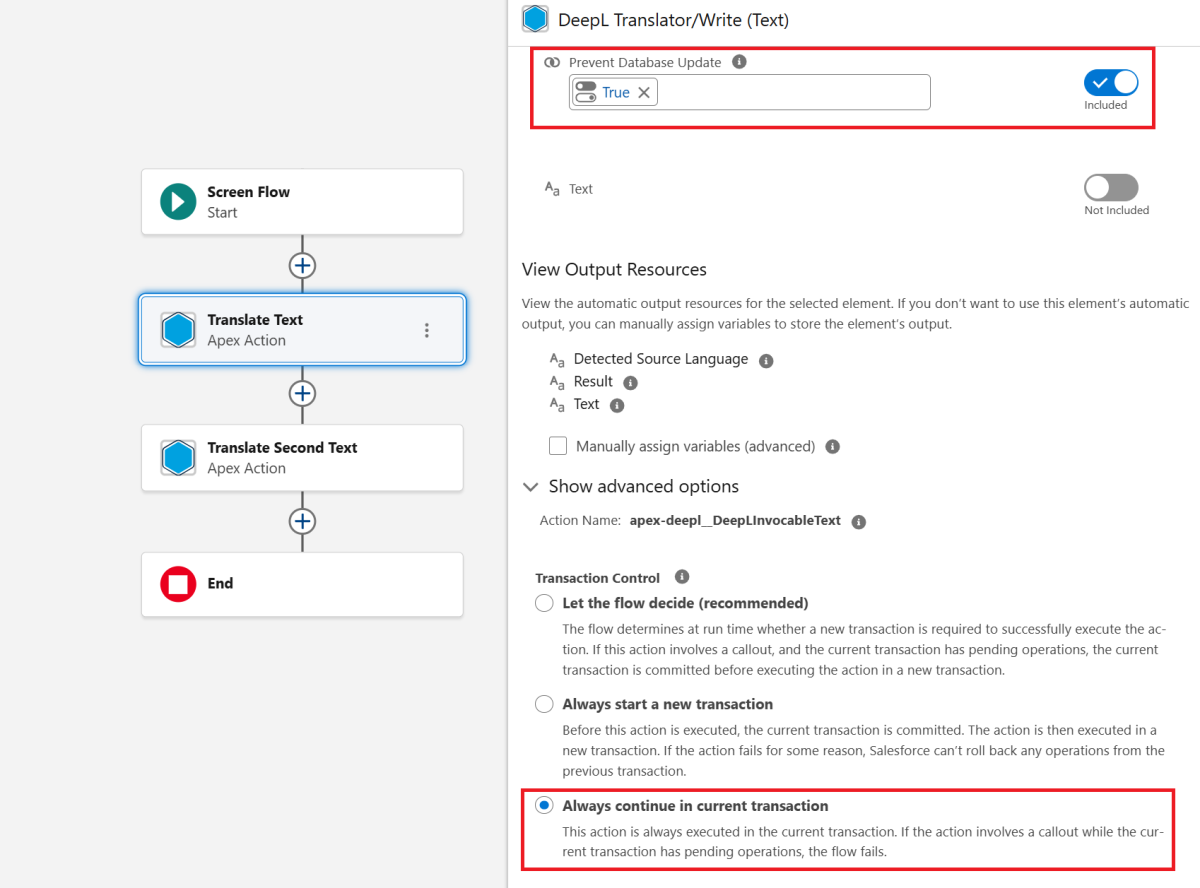Select the Translate Second Text action node
Viewport: 1200px width, 888px height.
tap(302, 458)
